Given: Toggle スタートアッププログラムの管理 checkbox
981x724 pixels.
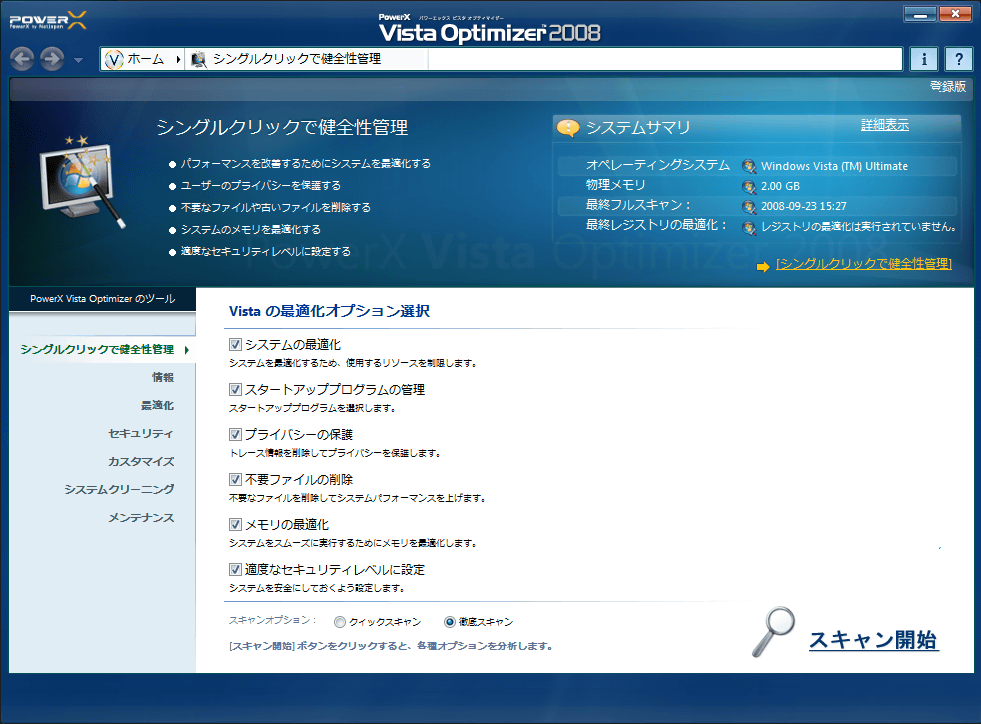Looking at the screenshot, I should (235, 390).
